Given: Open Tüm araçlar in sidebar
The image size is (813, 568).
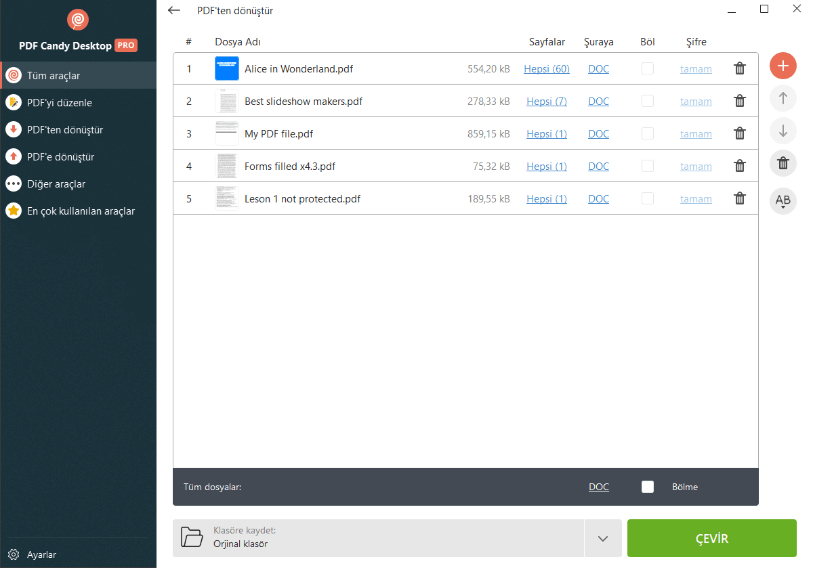Looking at the screenshot, I should (78, 76).
